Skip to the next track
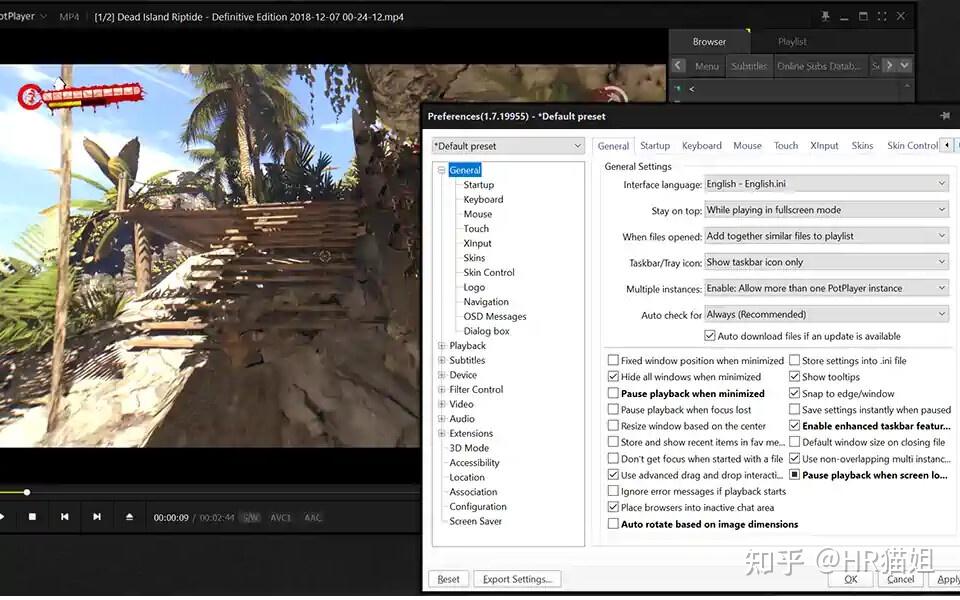Image resolution: width=960 pixels, height=600 pixels. tap(97, 517)
